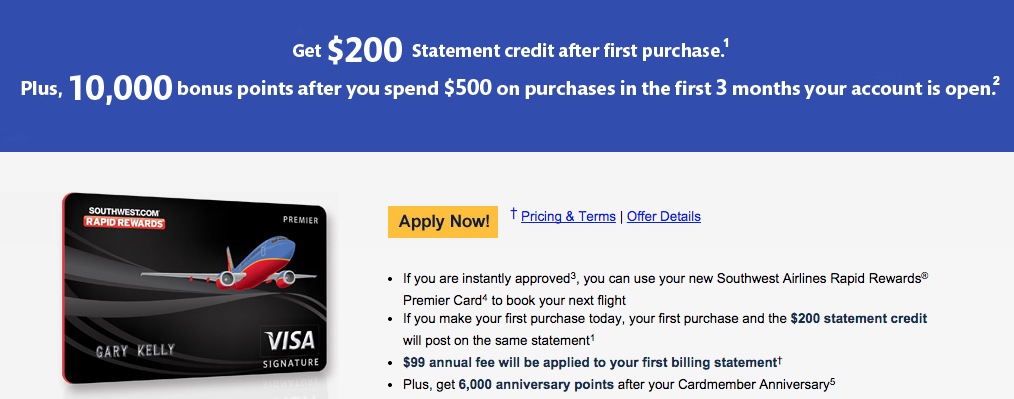1014x399 pixels.
Task: Click the dagger symbol before Pricing & Terms
Action: click(513, 213)
